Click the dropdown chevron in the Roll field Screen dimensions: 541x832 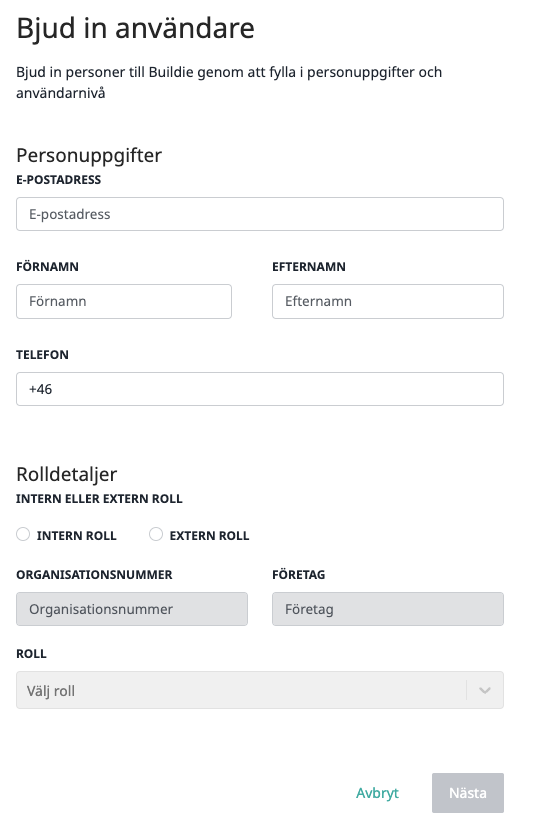pyautogui.click(x=484, y=690)
